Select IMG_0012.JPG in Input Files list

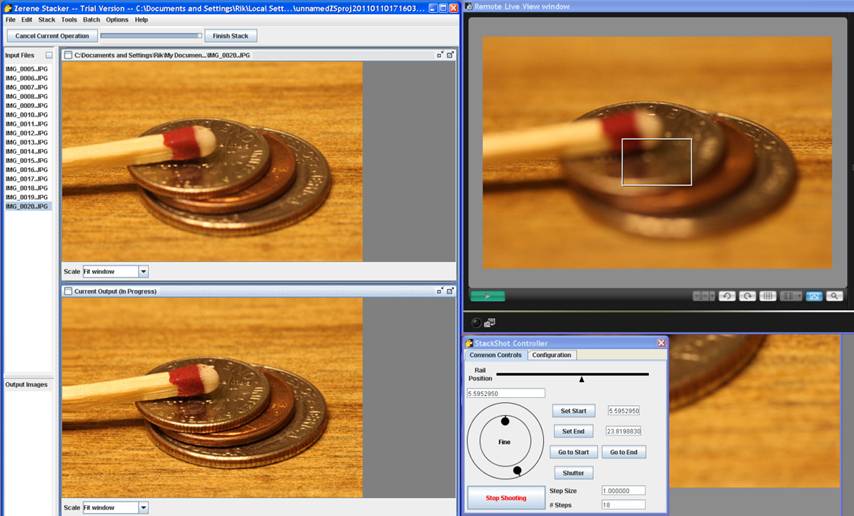coord(27,133)
